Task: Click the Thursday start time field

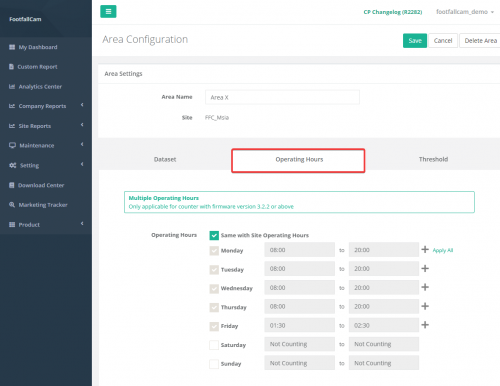Action: tap(300, 306)
